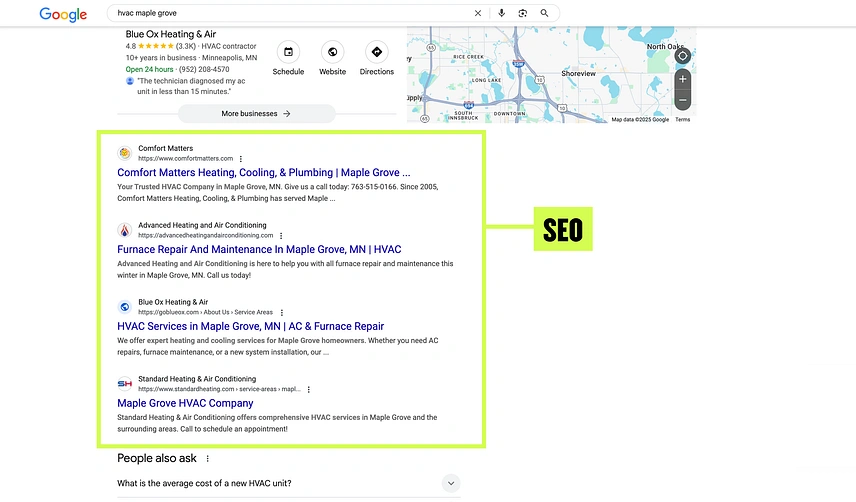Click the magnifying glass search icon
The width and height of the screenshot is (856, 502).
pos(544,13)
